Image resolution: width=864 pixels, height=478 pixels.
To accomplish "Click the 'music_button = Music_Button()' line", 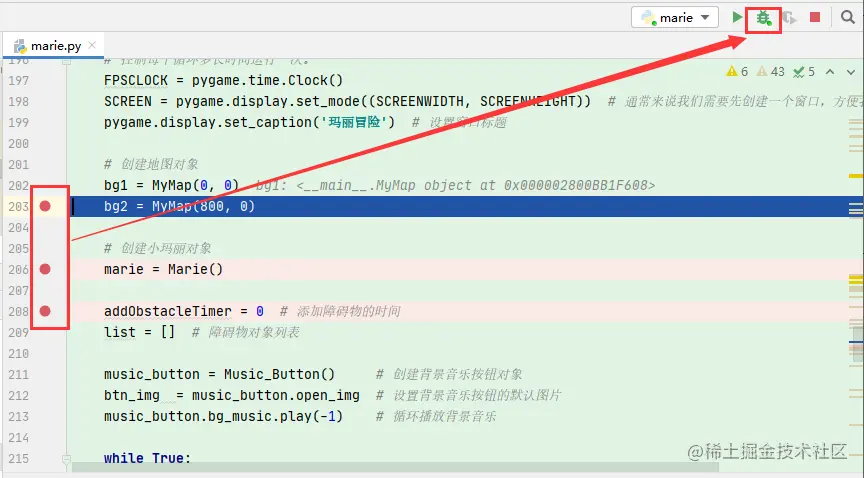I will [x=219, y=374].
